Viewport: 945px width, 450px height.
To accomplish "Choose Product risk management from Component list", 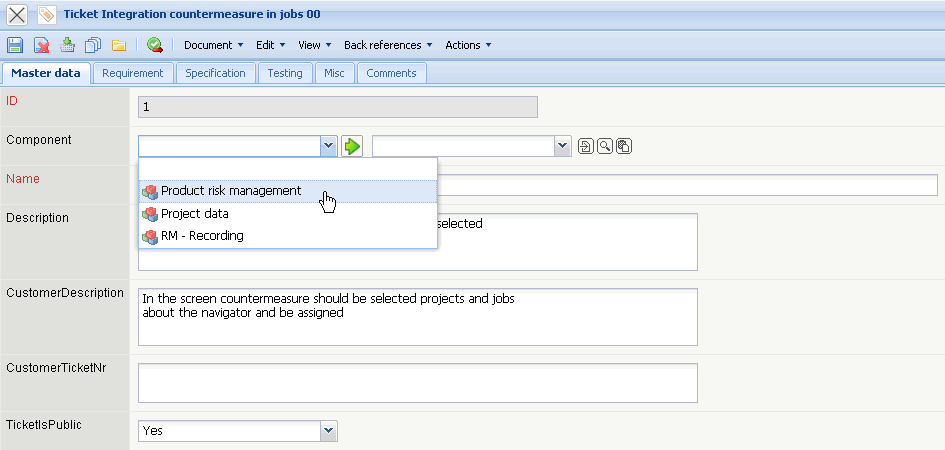I will (x=231, y=191).
